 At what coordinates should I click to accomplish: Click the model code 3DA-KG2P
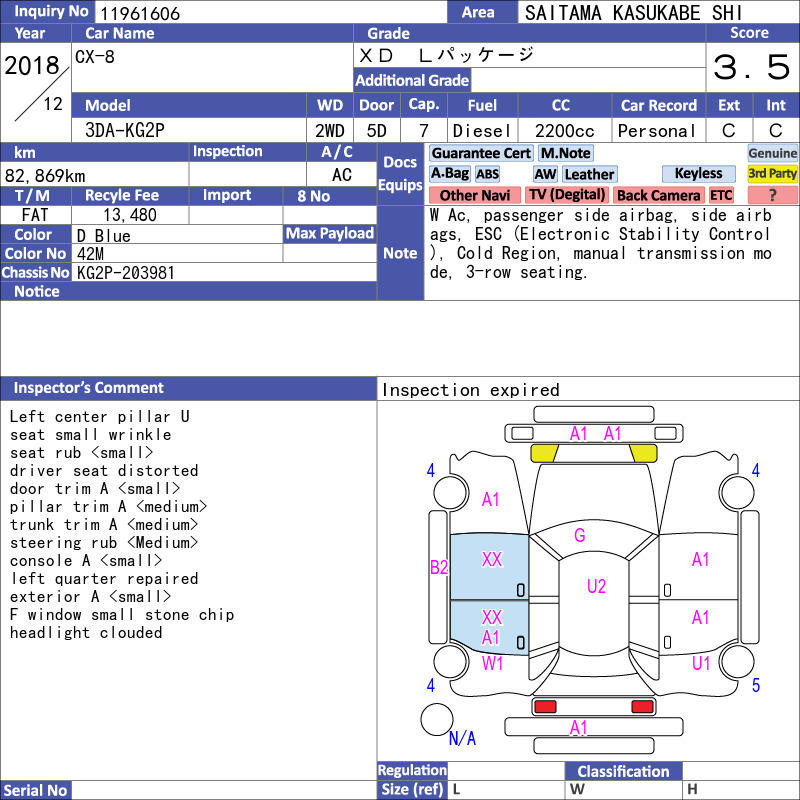click(125, 131)
